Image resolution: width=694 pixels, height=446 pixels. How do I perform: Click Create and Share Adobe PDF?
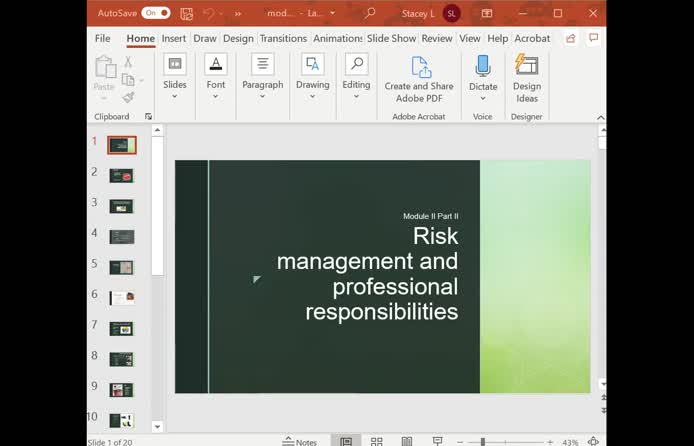[419, 78]
